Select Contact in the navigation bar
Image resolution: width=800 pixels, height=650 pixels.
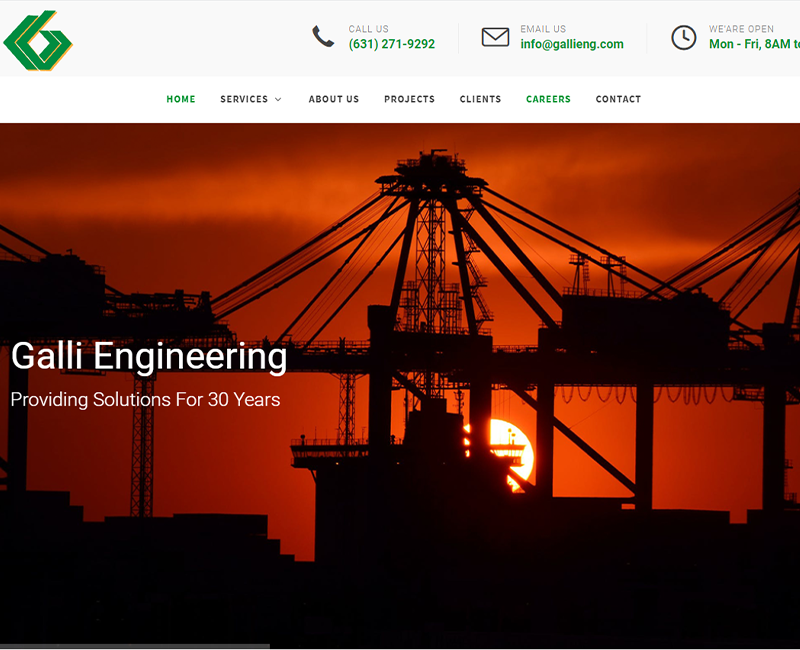(618, 100)
